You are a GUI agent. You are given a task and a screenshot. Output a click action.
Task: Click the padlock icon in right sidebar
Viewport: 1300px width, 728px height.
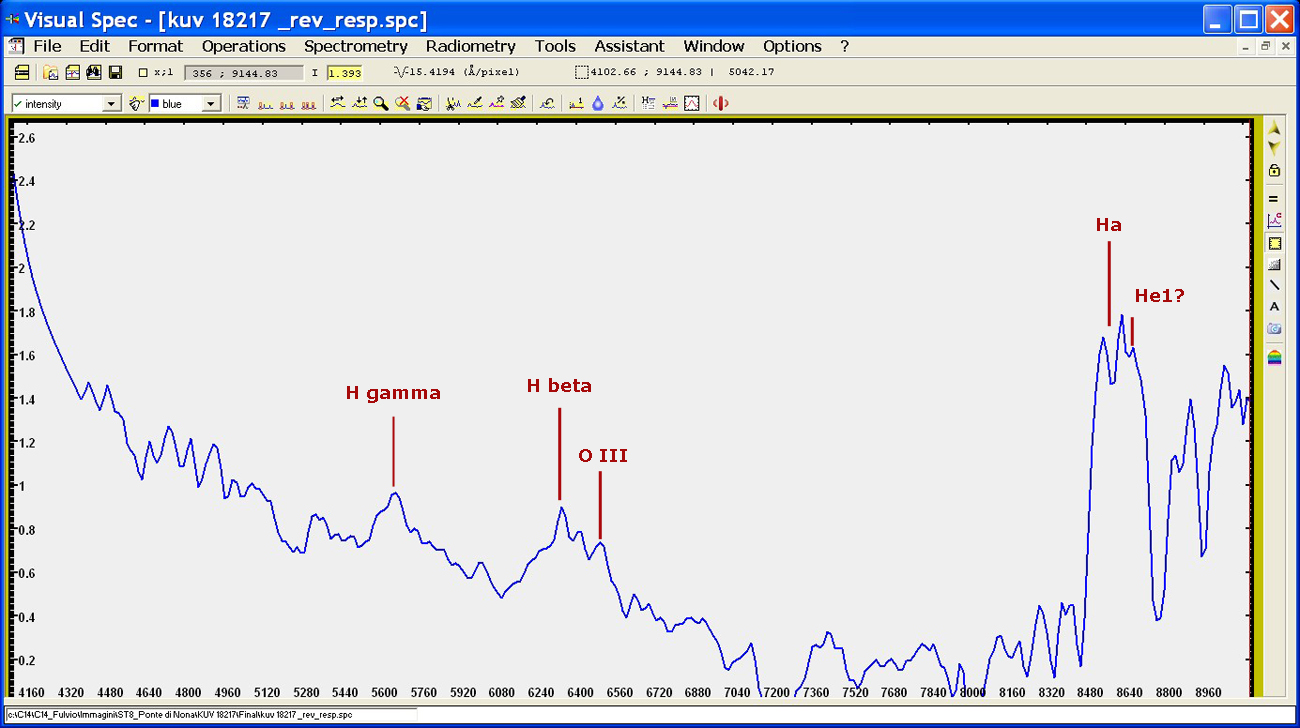pyautogui.click(x=1274, y=170)
